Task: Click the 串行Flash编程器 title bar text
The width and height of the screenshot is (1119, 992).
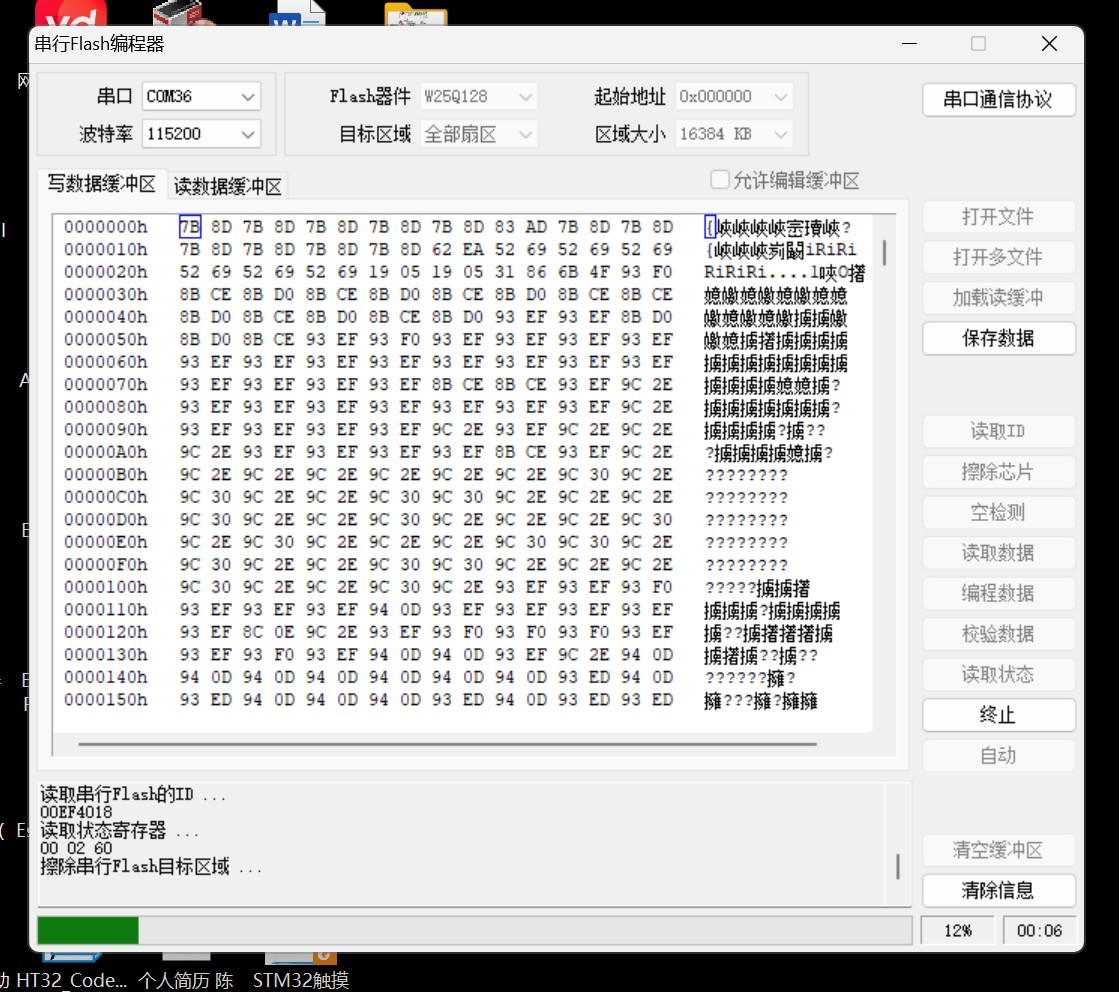Action: 99,44
